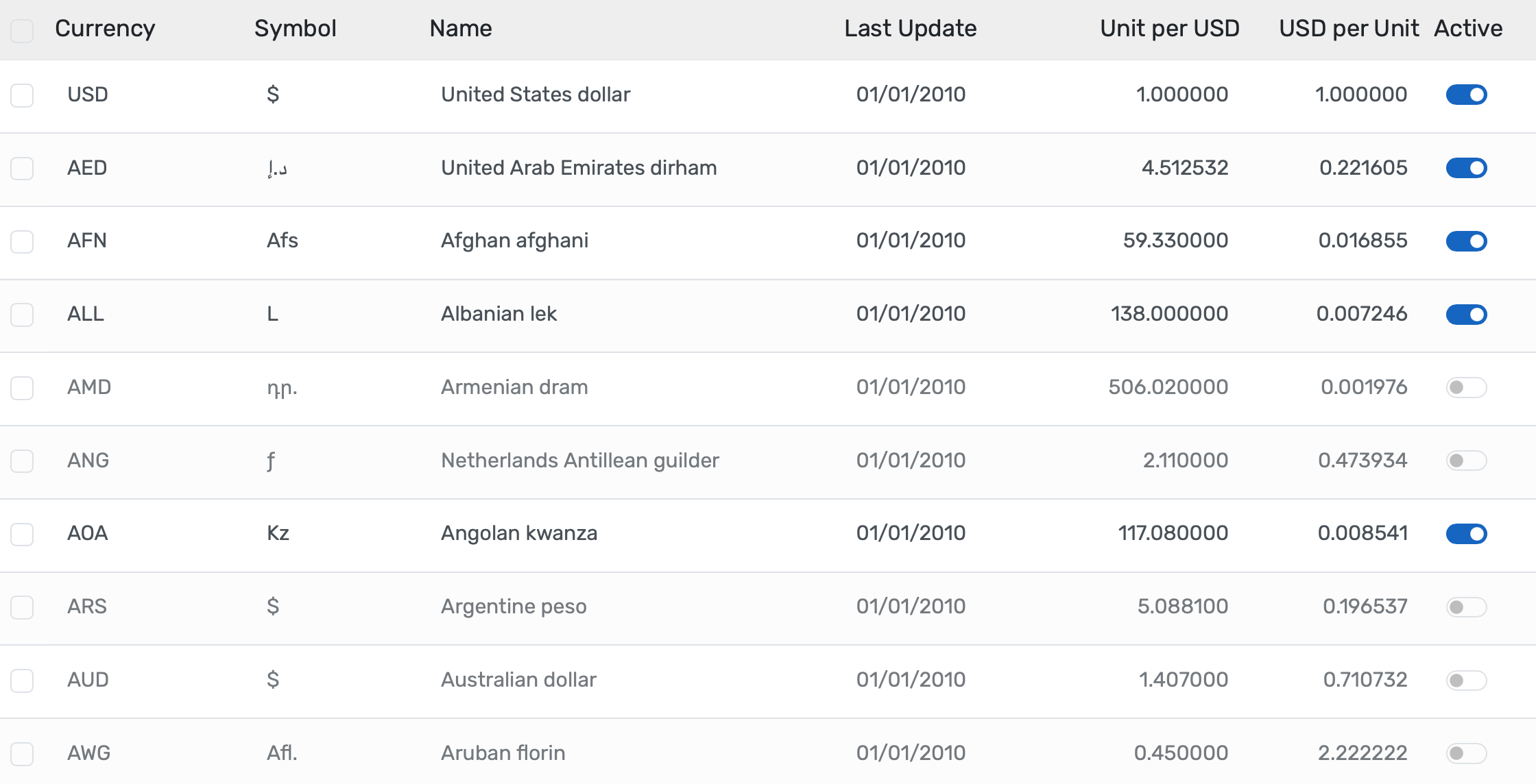The width and height of the screenshot is (1536, 784).
Task: Enable the Aruban florin currency
Action: 1466,753
